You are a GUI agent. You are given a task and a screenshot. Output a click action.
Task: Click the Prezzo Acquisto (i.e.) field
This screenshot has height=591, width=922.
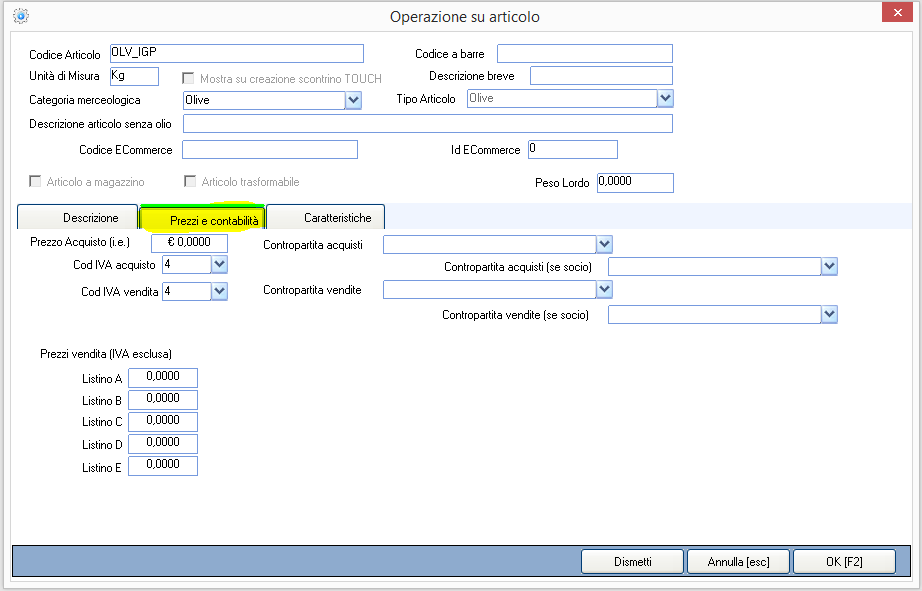tap(189, 243)
